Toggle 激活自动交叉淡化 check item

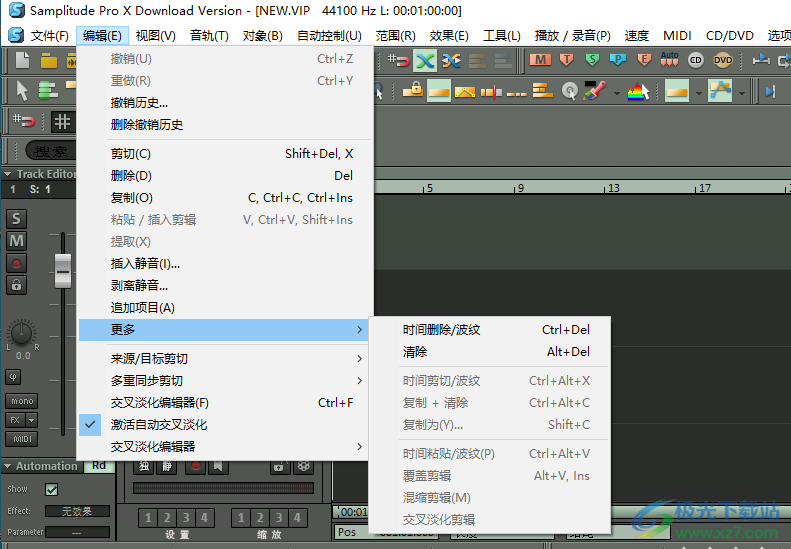[226, 425]
